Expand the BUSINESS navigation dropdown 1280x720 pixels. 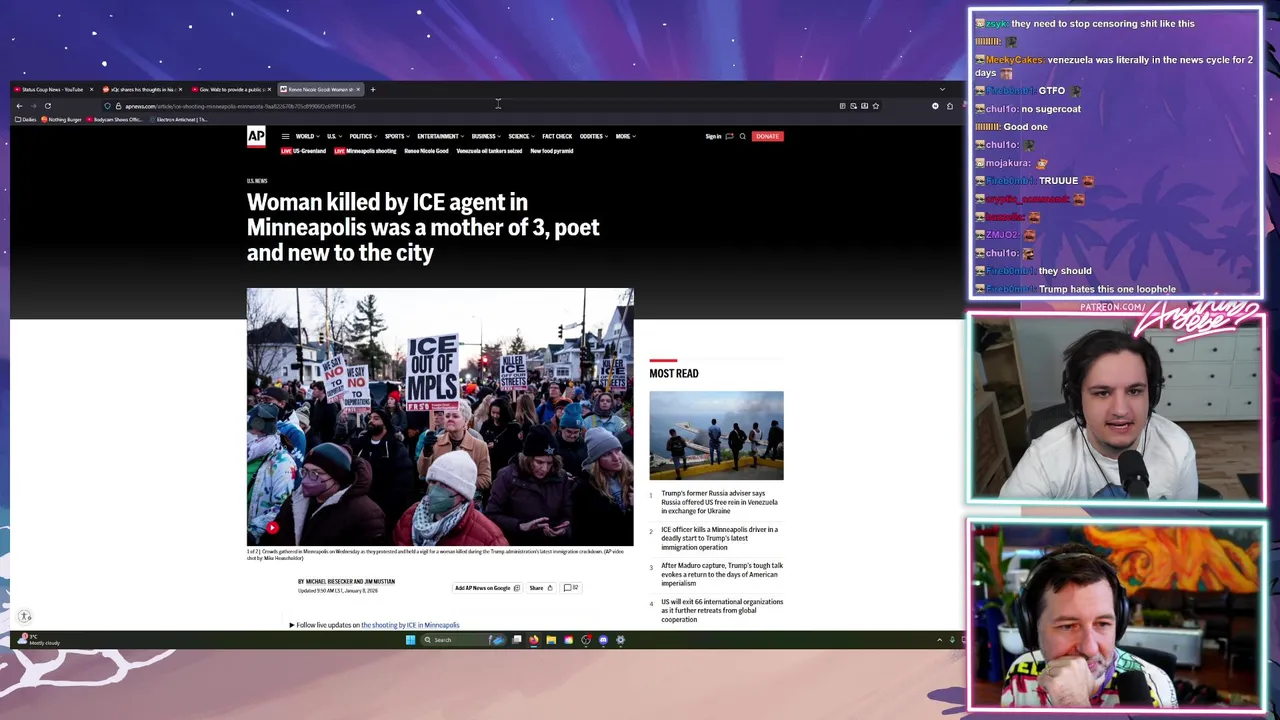486,136
